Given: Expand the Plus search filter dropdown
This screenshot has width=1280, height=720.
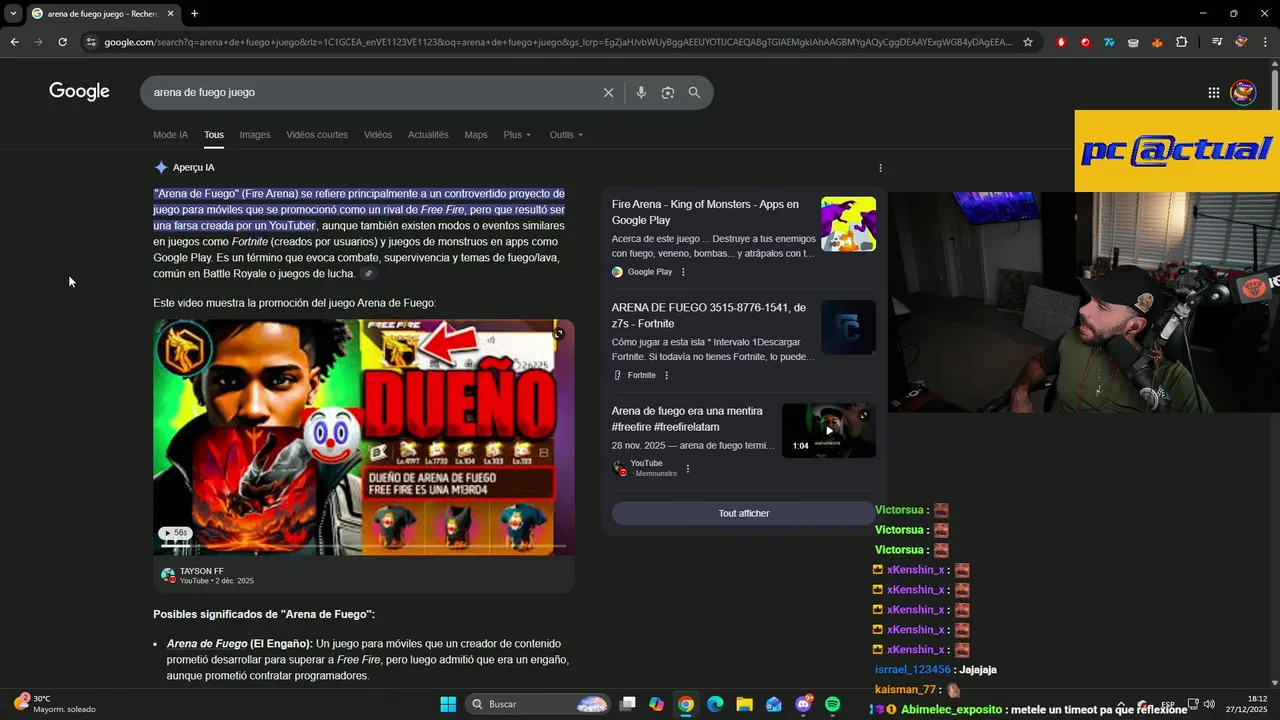Looking at the screenshot, I should [x=517, y=135].
